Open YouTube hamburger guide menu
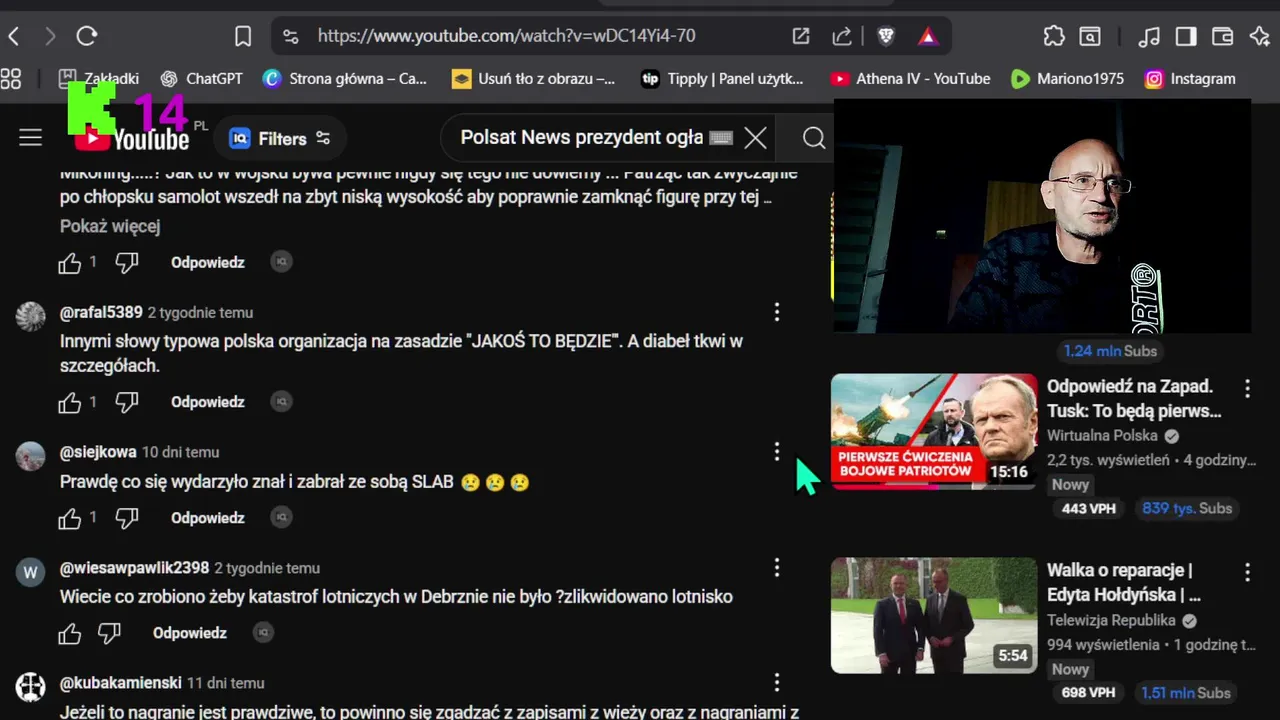The width and height of the screenshot is (1280, 720). [31, 138]
